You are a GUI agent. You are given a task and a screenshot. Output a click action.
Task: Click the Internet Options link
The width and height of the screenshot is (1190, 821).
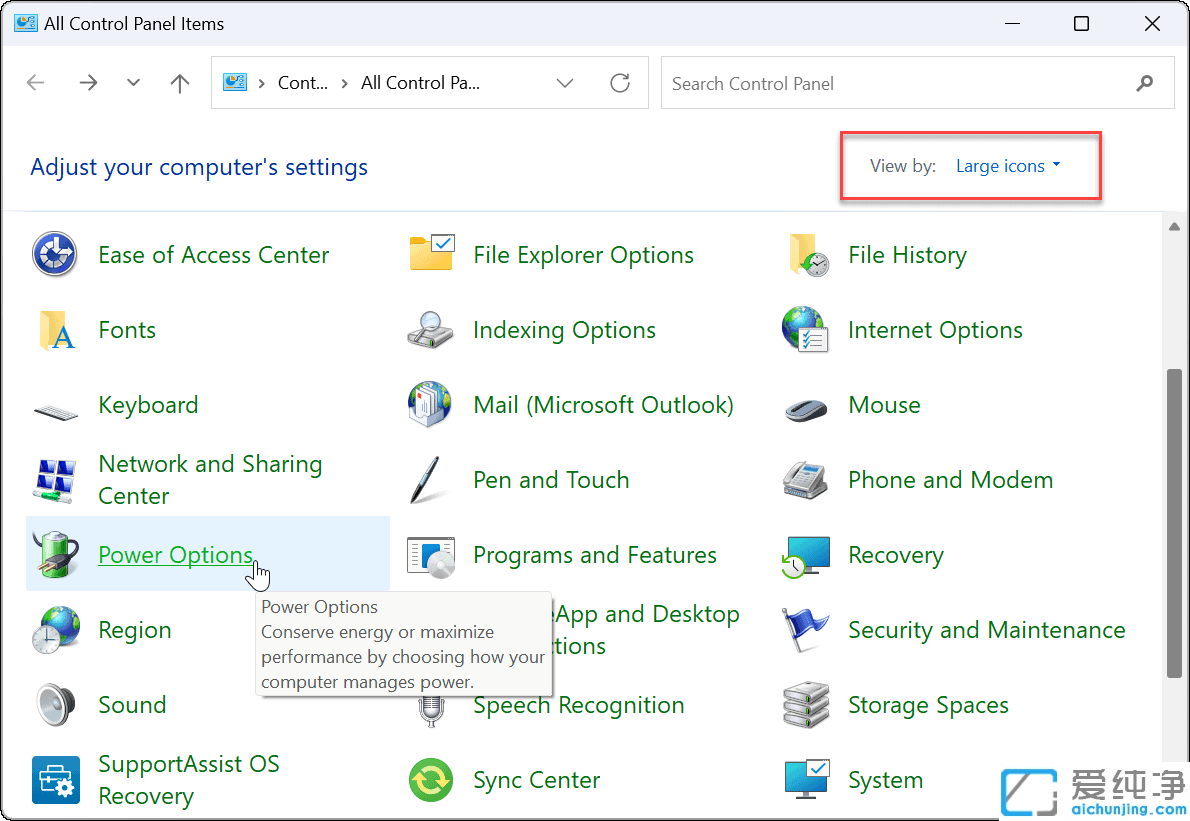click(935, 330)
